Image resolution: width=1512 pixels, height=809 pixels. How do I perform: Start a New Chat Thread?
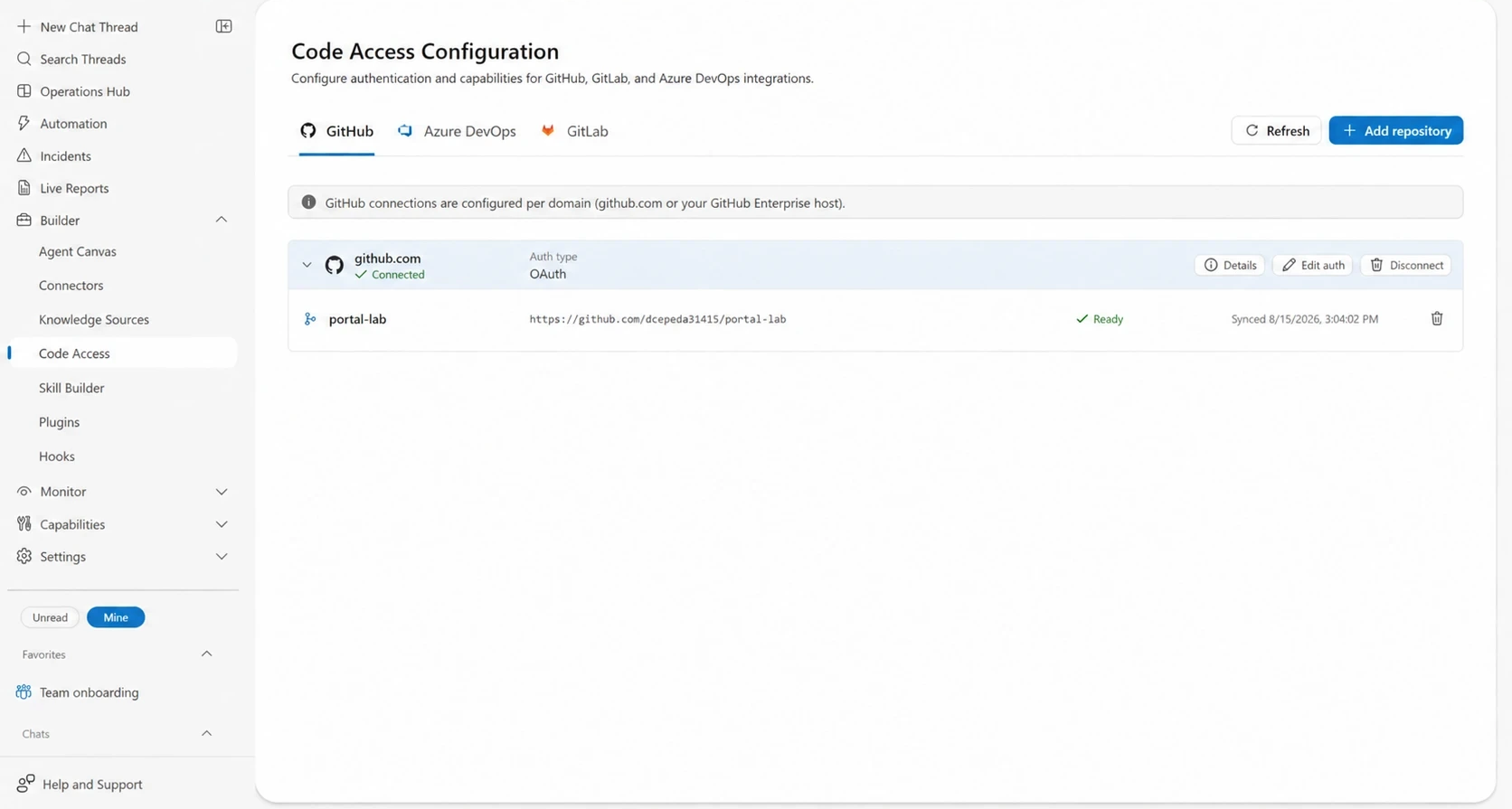(89, 27)
